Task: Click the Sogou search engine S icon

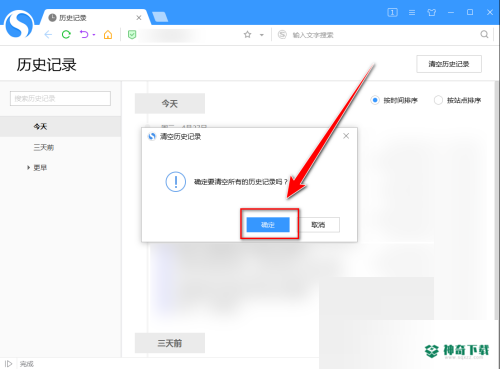Action: point(282,35)
